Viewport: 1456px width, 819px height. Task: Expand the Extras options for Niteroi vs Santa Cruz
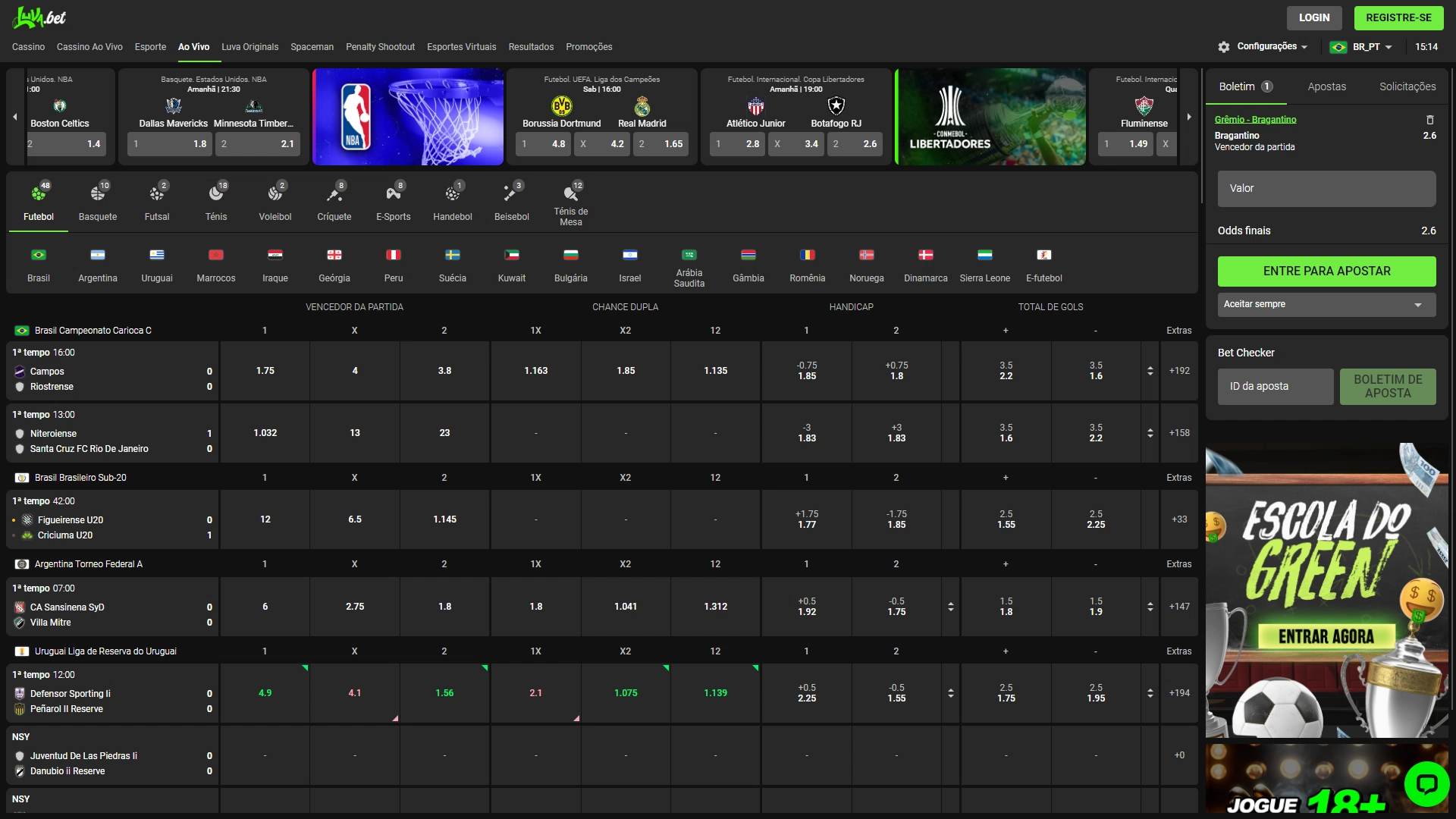point(1179,432)
